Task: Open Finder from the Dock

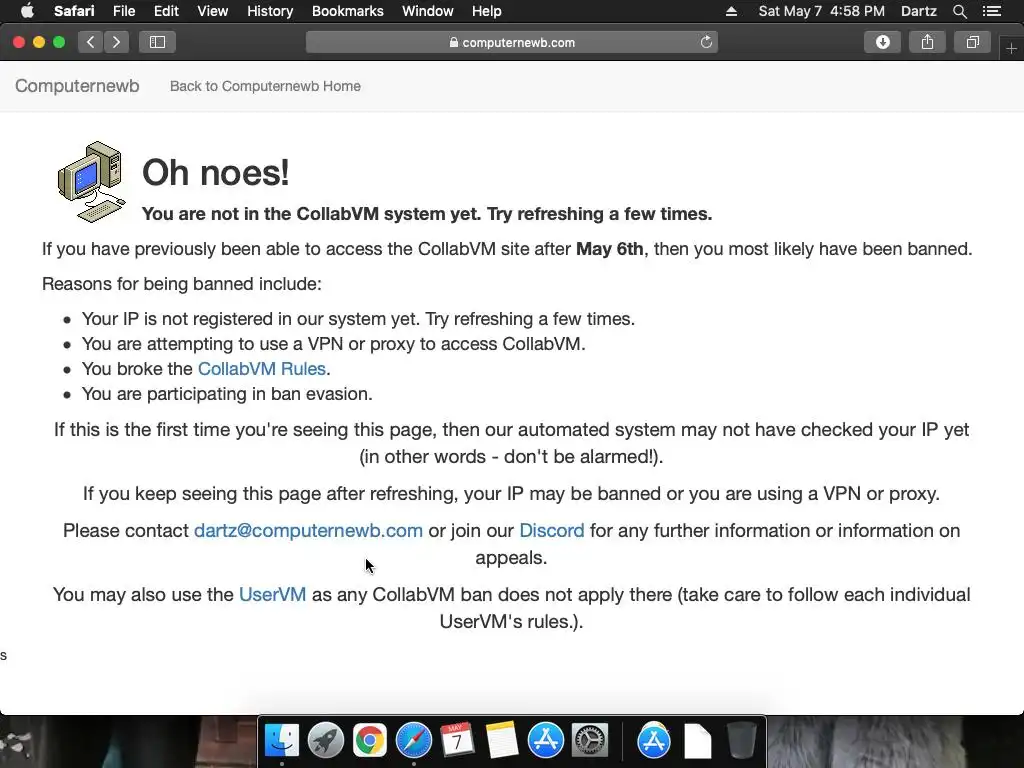Action: tap(281, 741)
